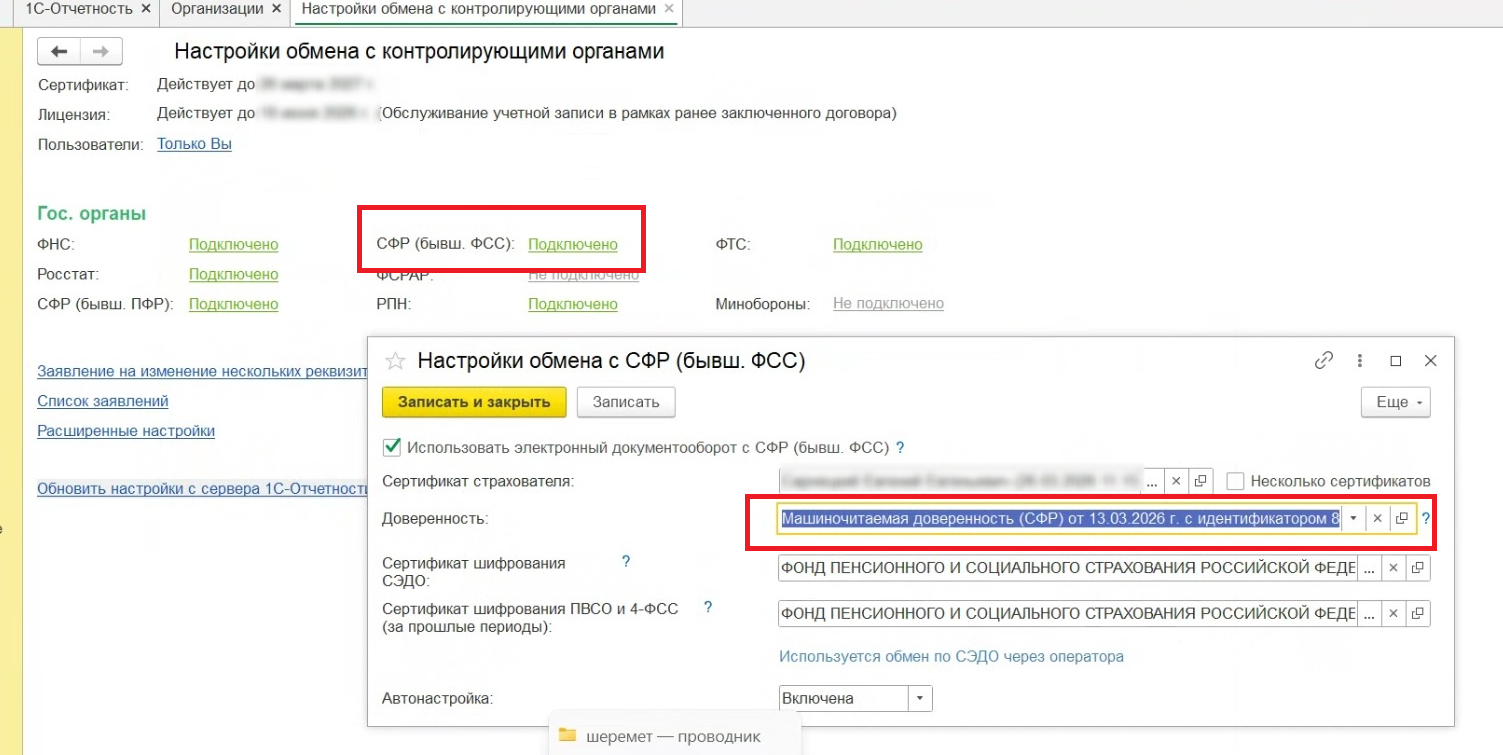This screenshot has height=755, width=1503.
Task: Open the Минобороны Не подключено link
Action: (888, 303)
